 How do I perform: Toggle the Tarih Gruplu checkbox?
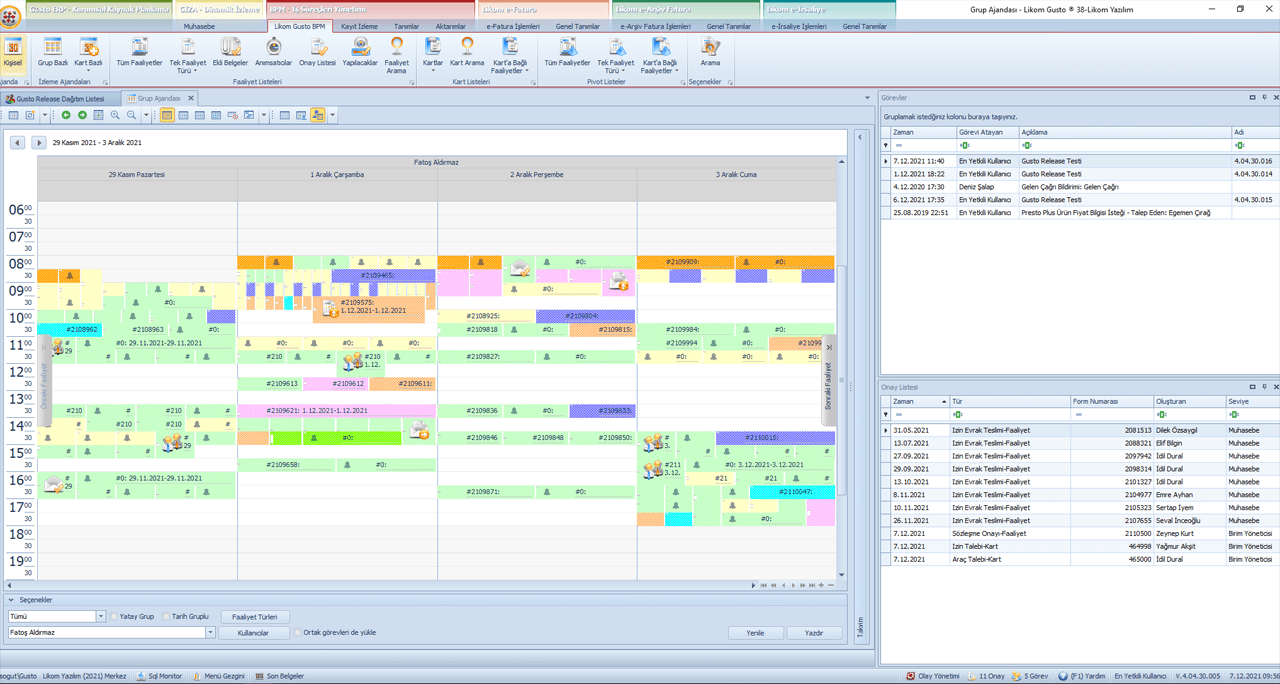click(x=166, y=617)
